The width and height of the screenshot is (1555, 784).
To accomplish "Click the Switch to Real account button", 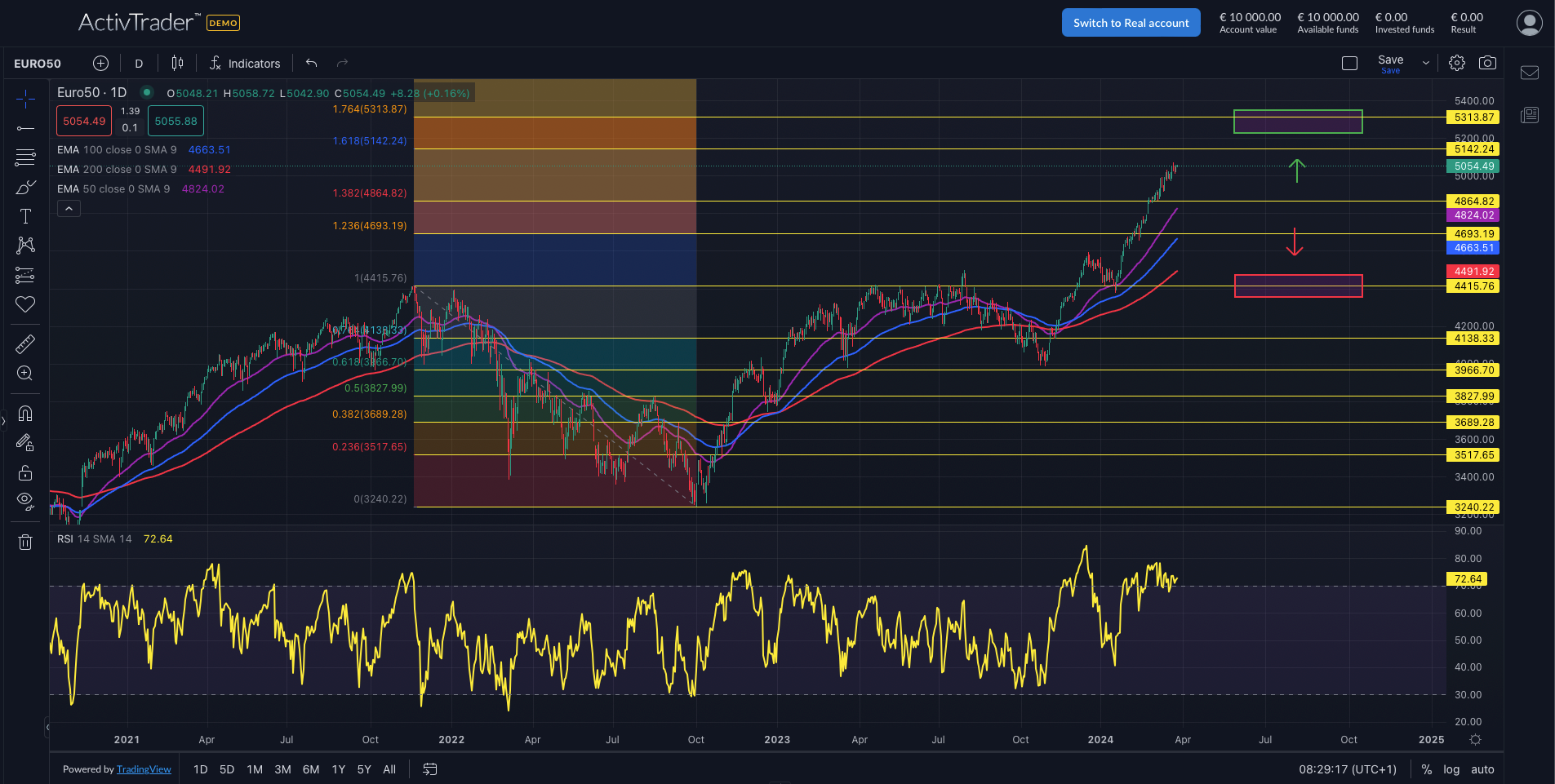I will (x=1130, y=22).
